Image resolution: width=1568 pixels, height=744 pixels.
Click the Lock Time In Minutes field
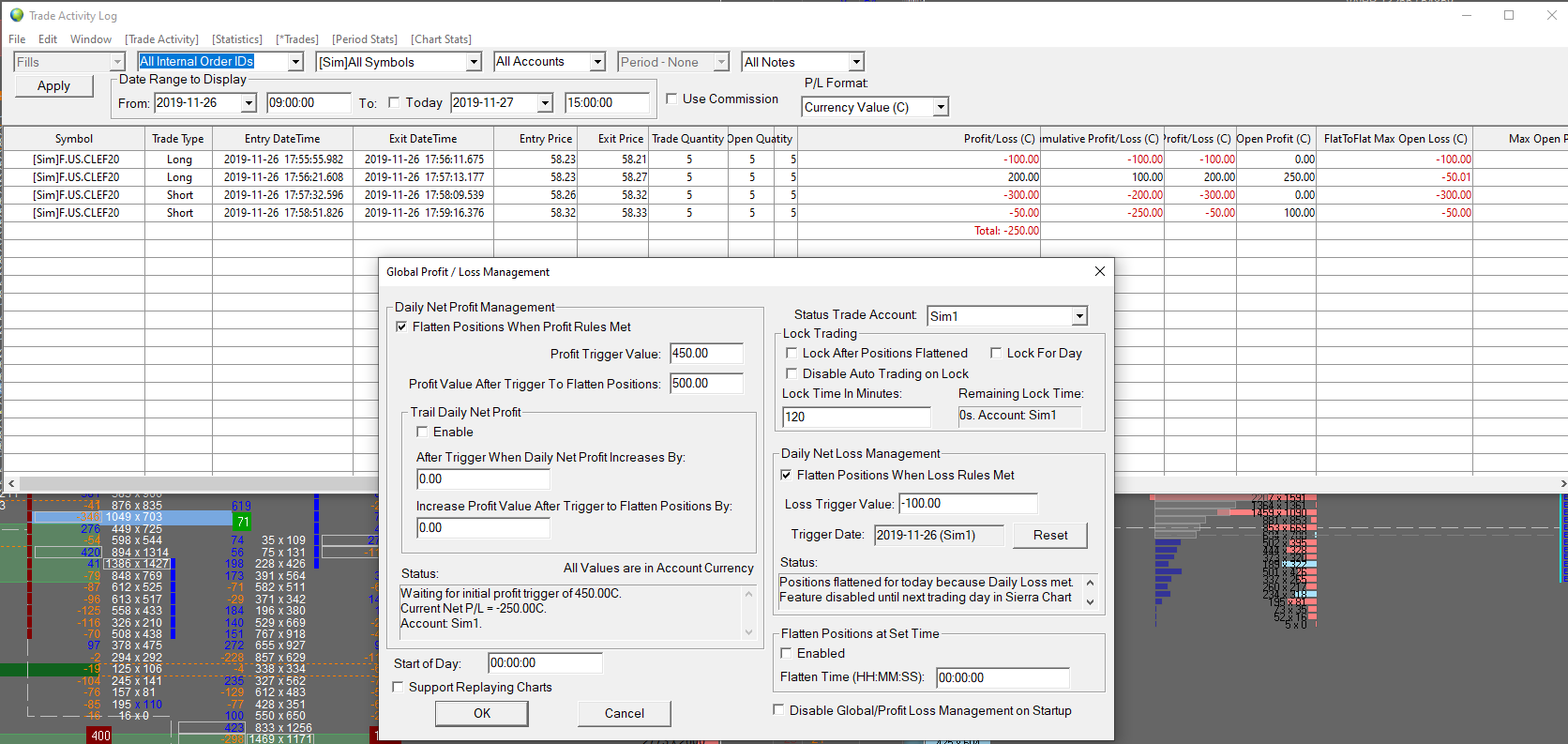click(856, 417)
